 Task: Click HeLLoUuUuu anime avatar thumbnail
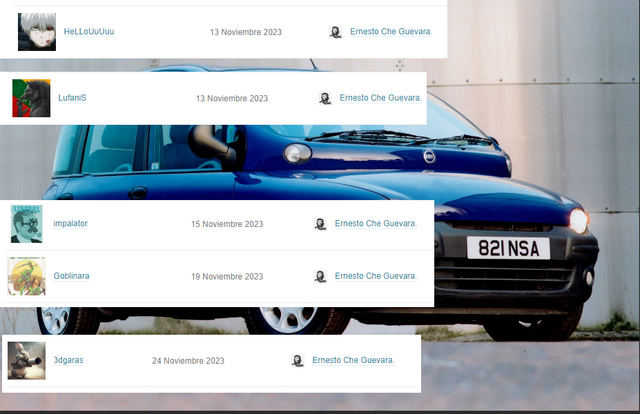tap(37, 32)
